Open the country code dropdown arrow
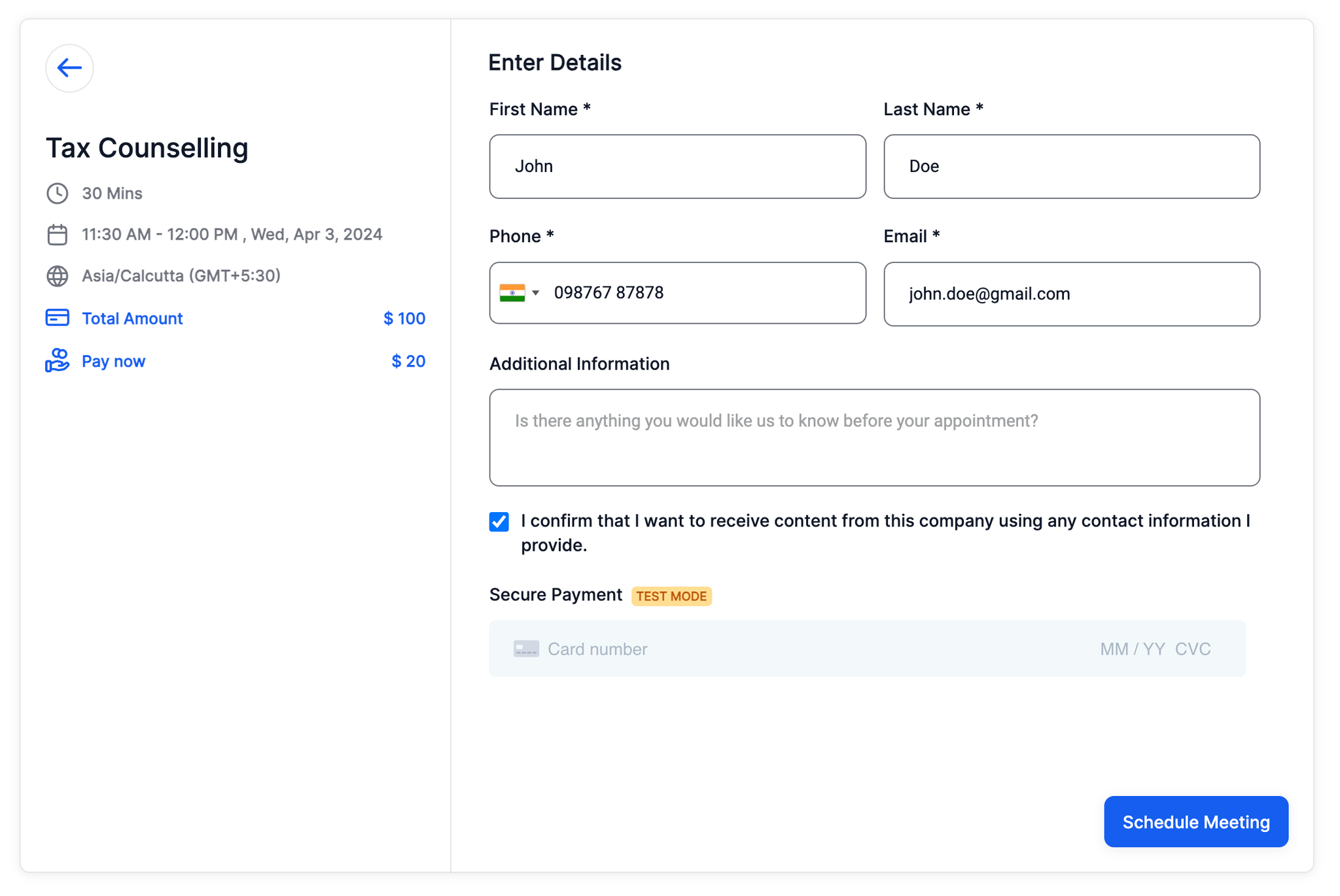The image size is (1340, 896). [536, 293]
